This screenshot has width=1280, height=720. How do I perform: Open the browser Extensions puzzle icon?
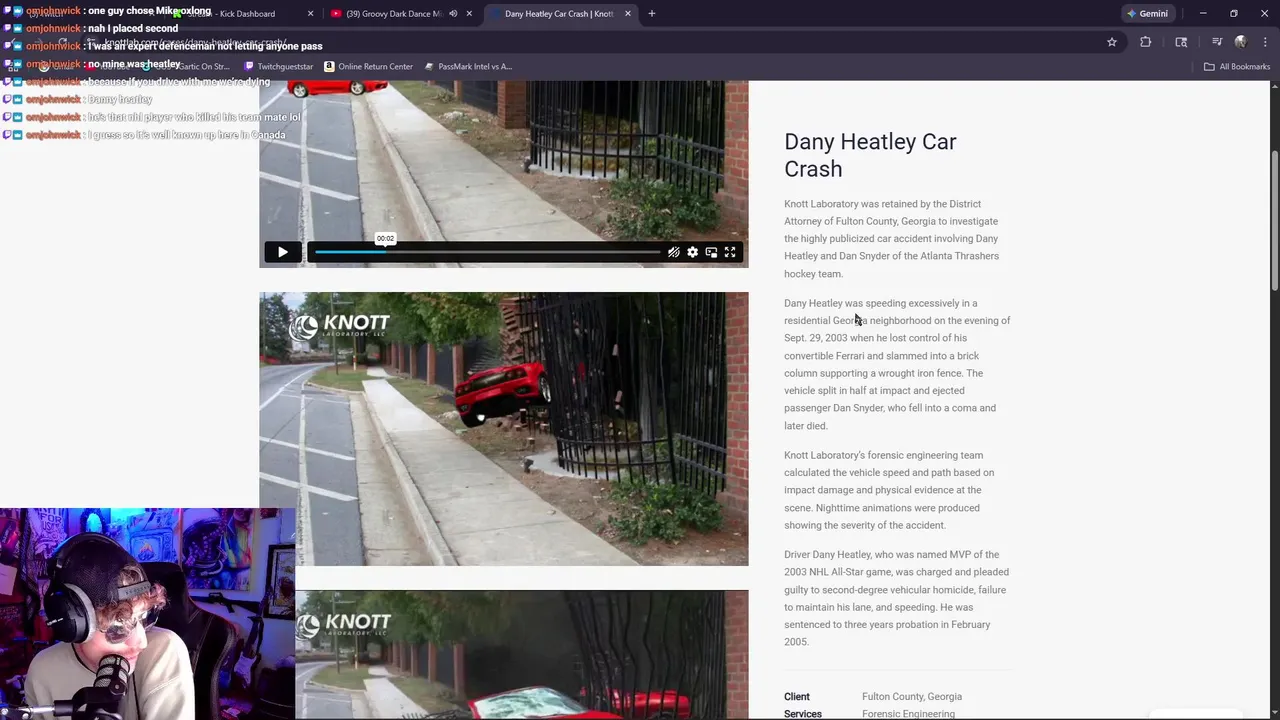coord(1146,42)
